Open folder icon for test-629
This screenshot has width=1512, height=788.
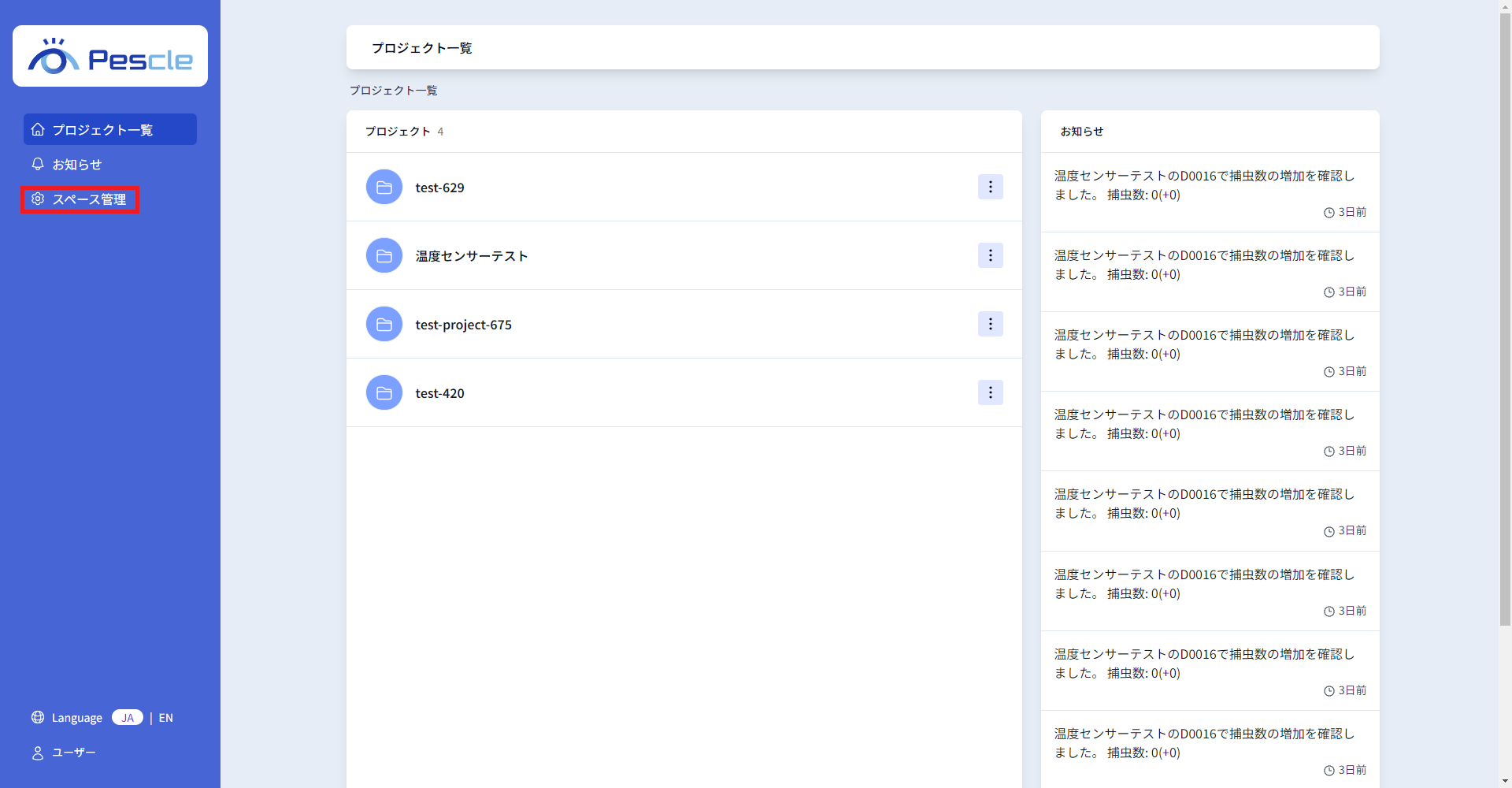point(384,188)
